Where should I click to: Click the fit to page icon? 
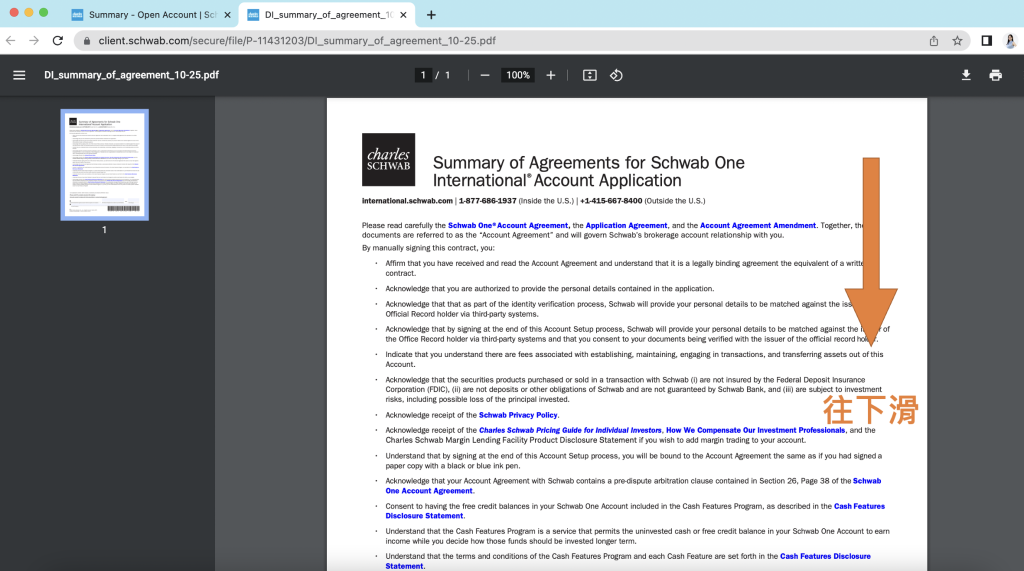tap(590, 75)
